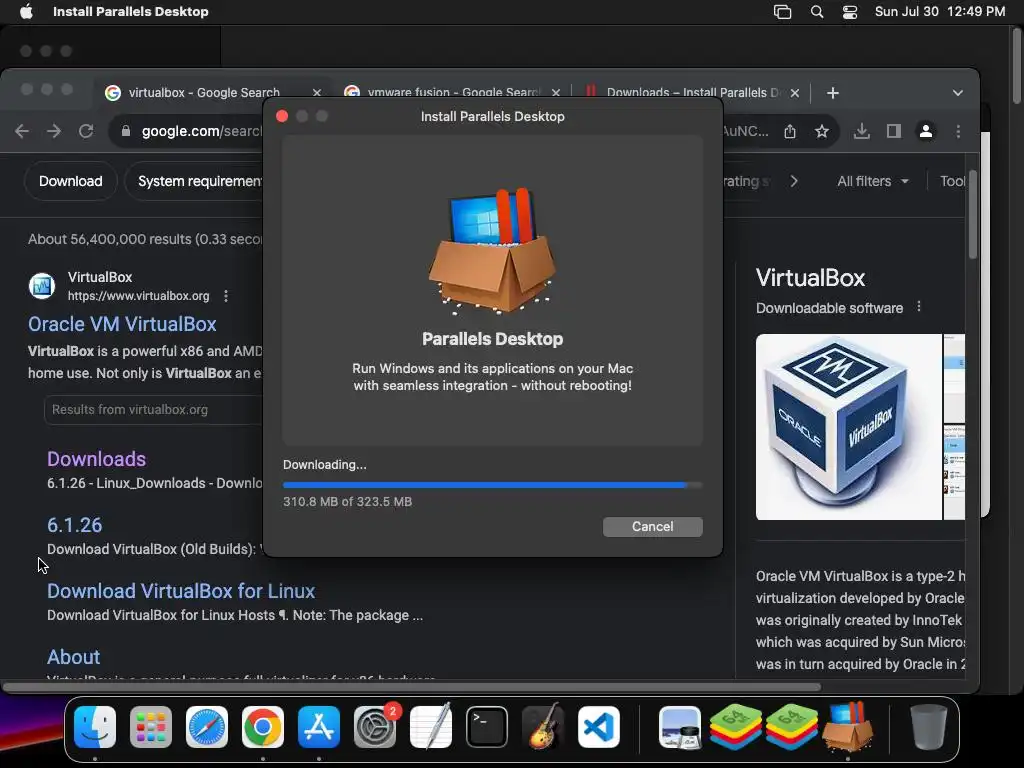Expand Chrome tab search dropdown
1024x768 pixels.
957,93
